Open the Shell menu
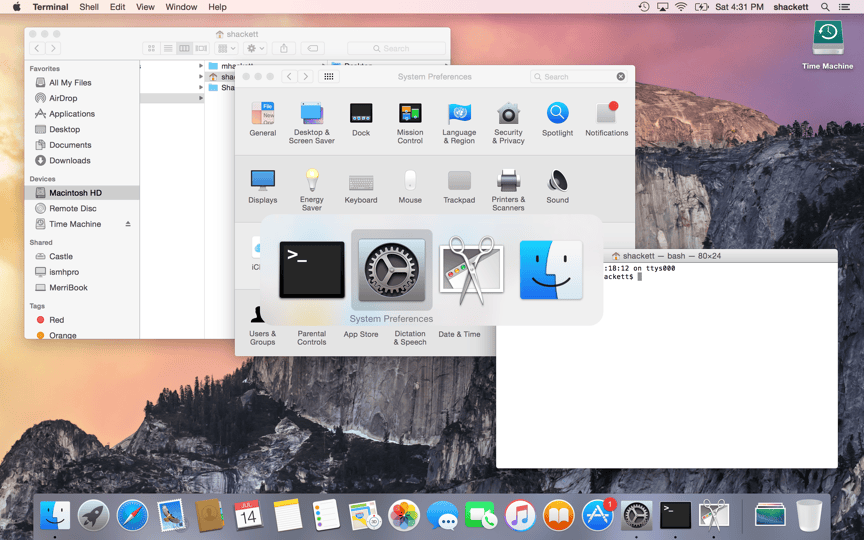Image resolution: width=864 pixels, height=540 pixels. pos(89,7)
